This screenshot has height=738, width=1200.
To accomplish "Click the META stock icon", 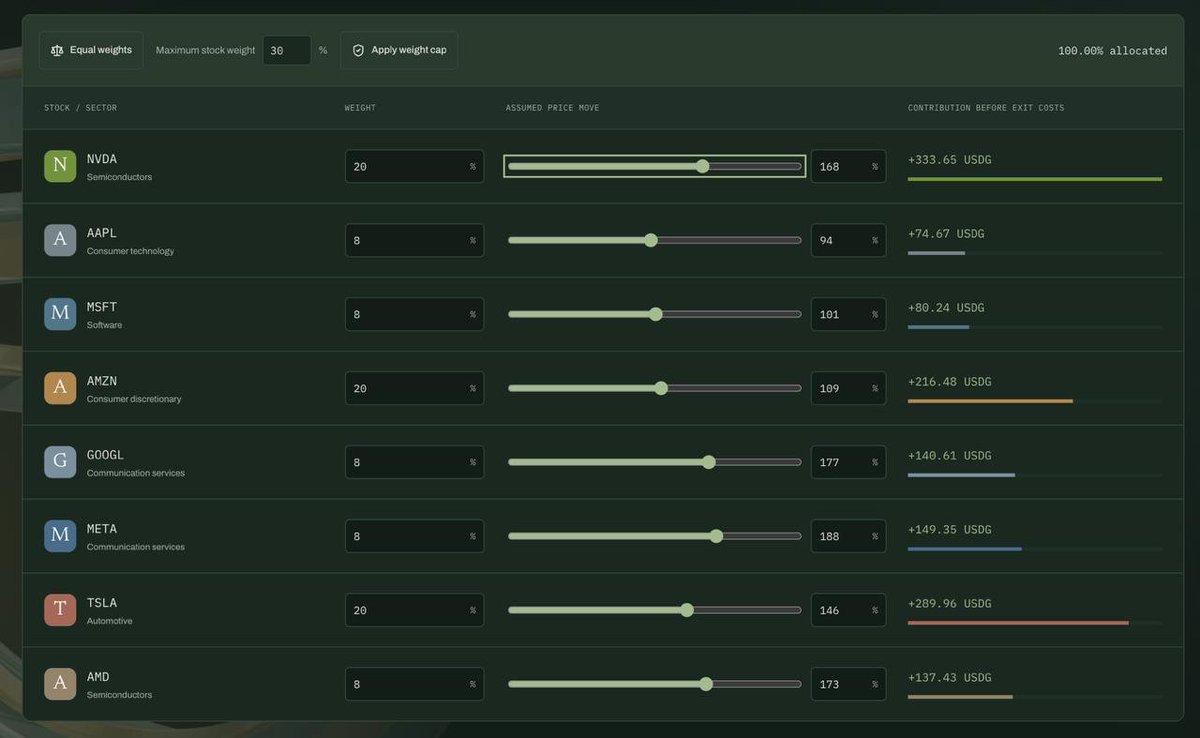I will click(x=60, y=536).
